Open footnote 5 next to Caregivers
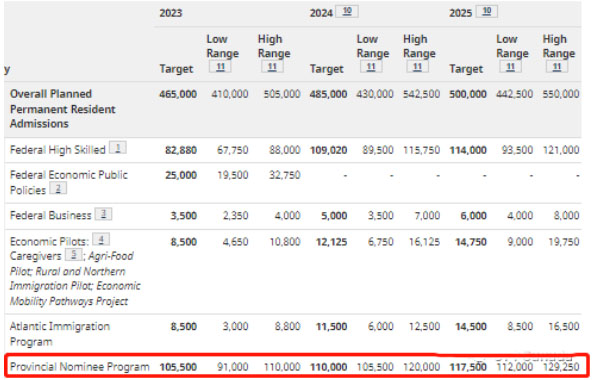 click(74, 255)
